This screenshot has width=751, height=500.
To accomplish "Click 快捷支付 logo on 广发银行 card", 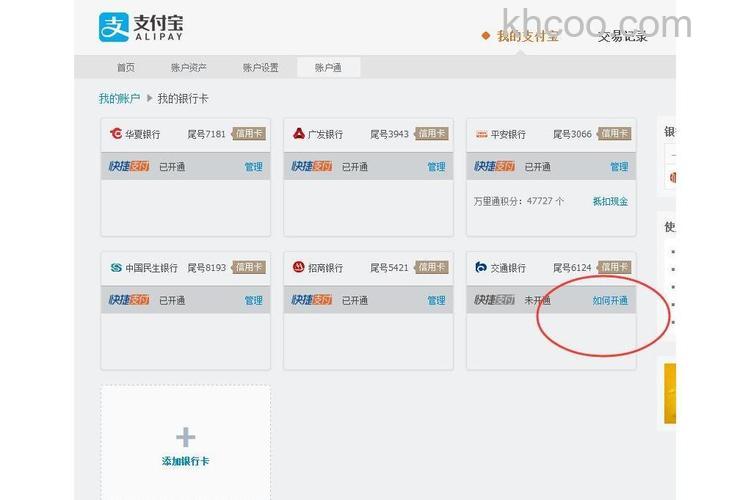I will pos(312,166).
